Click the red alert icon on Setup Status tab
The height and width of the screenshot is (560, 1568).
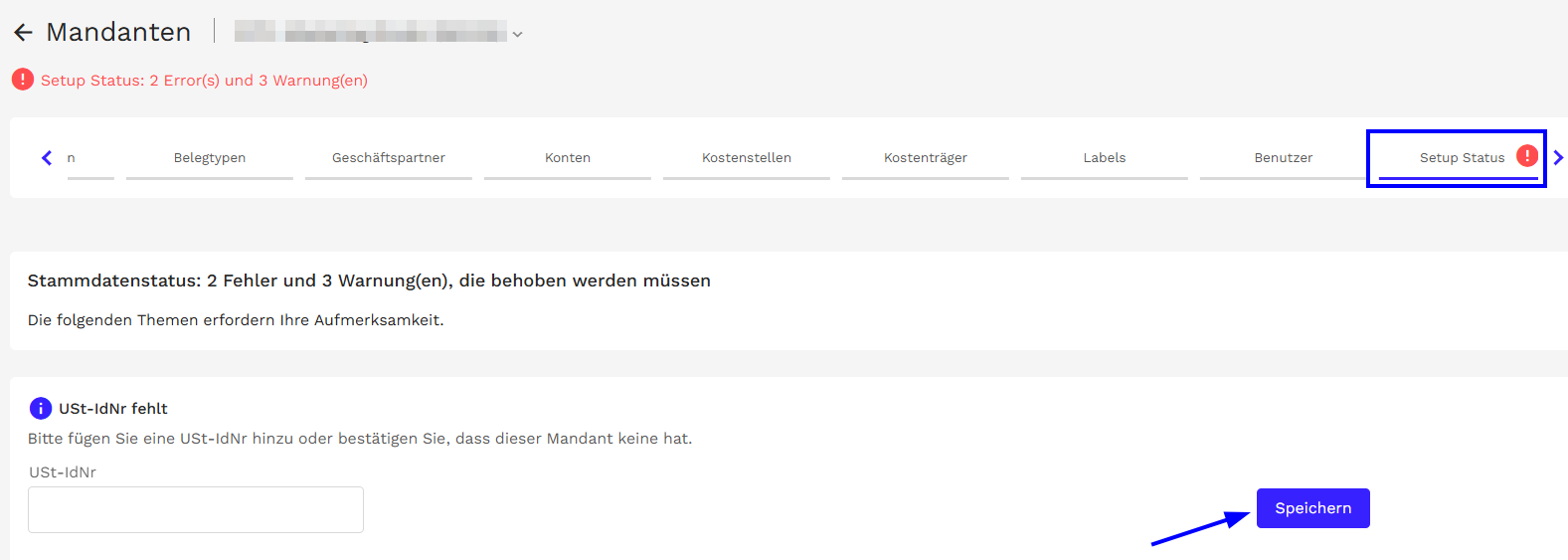click(x=1526, y=156)
